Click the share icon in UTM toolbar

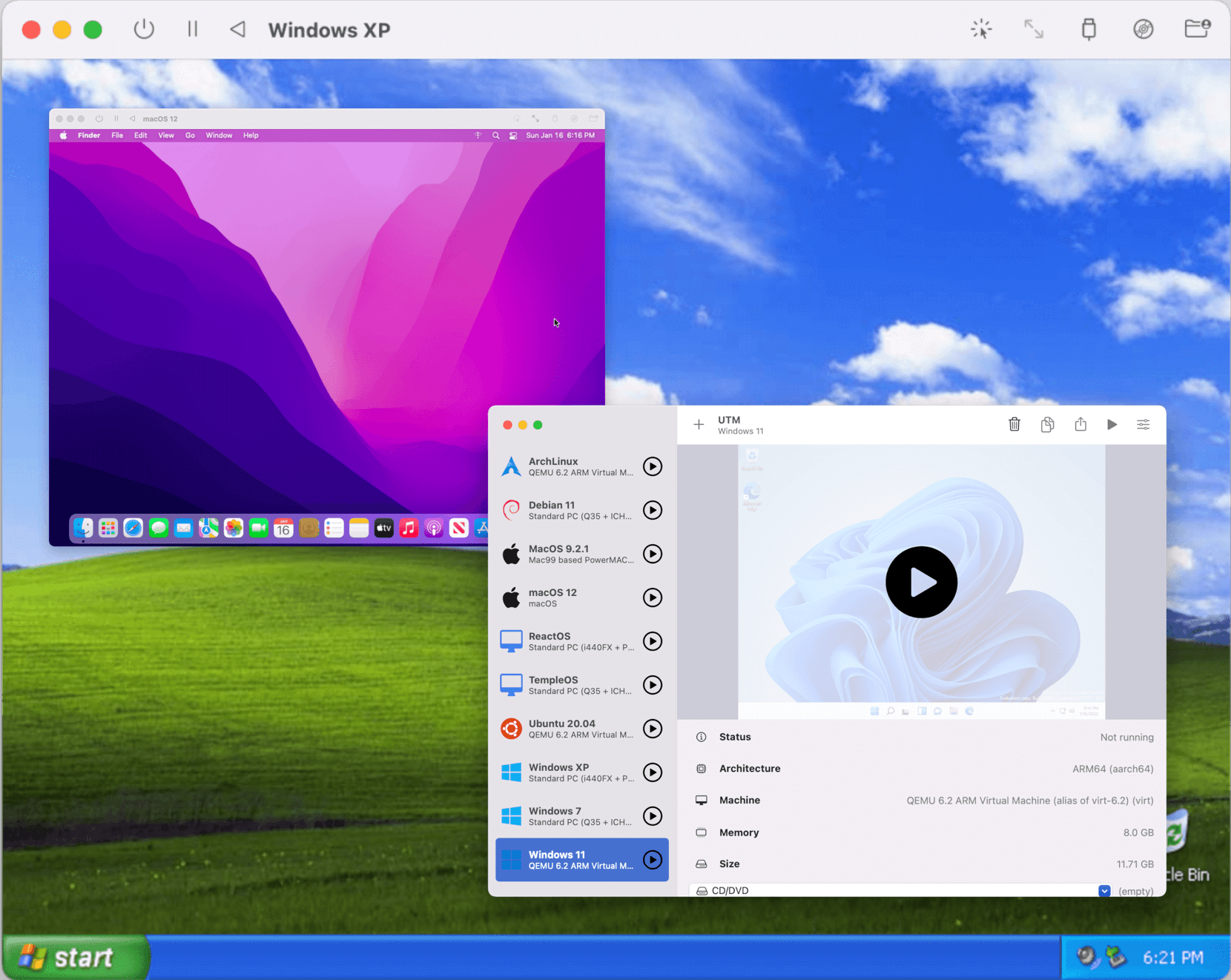(1080, 424)
